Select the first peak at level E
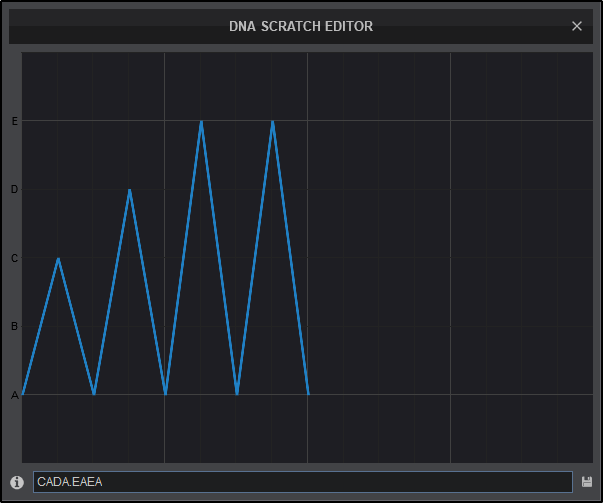 [201, 121]
